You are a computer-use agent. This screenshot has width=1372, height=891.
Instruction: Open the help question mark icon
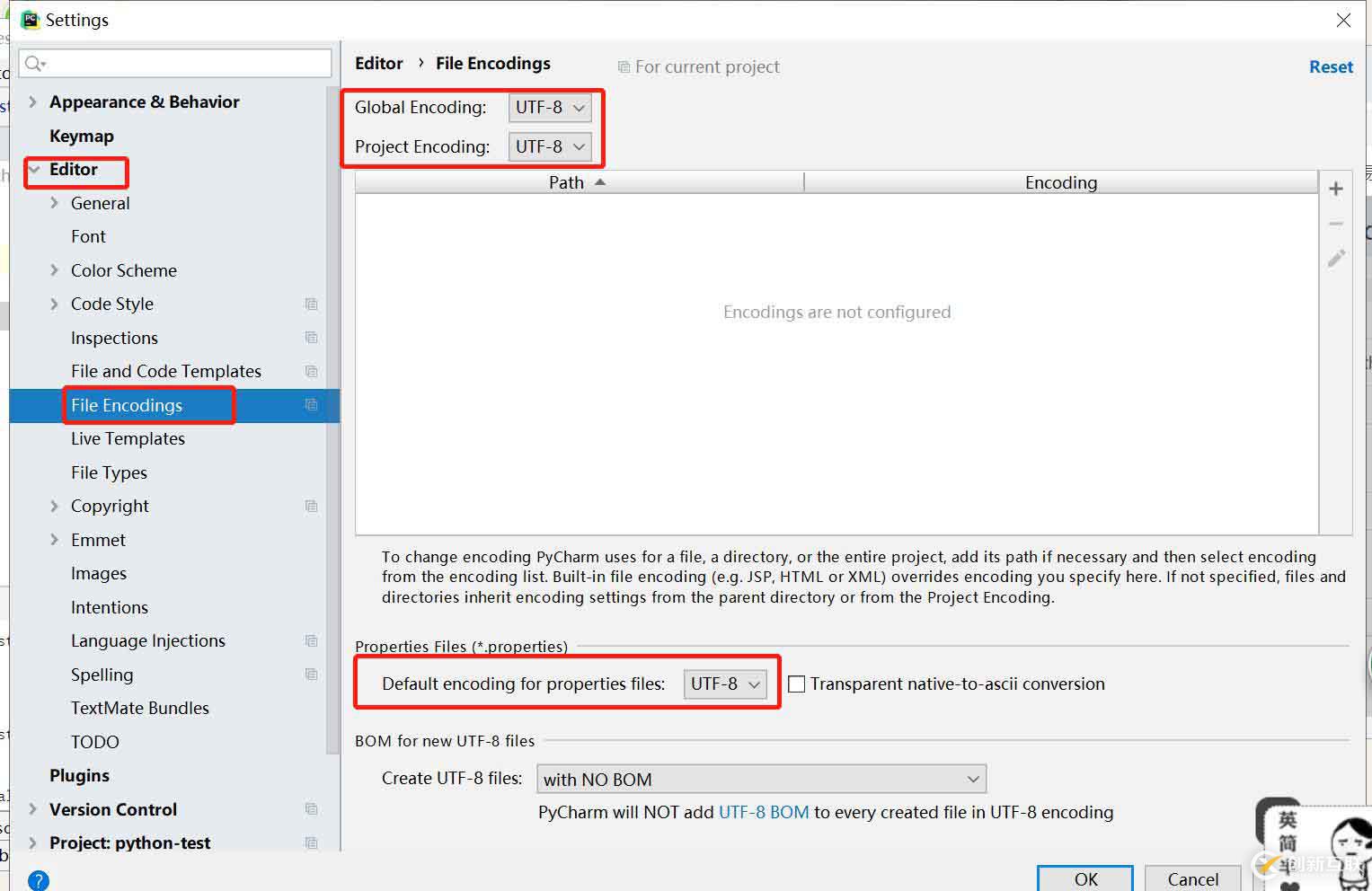[x=39, y=880]
